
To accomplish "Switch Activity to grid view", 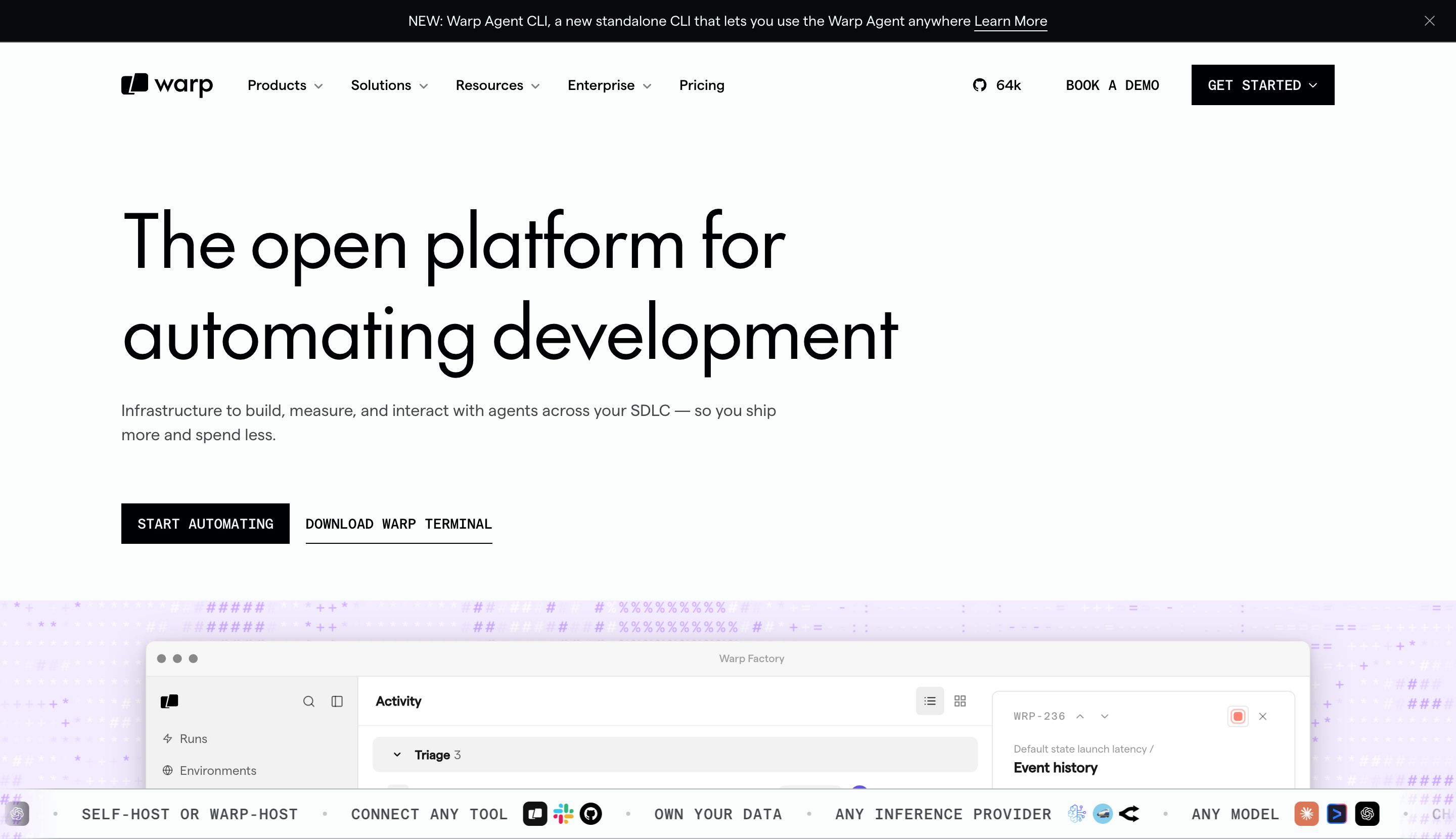I will point(960,701).
